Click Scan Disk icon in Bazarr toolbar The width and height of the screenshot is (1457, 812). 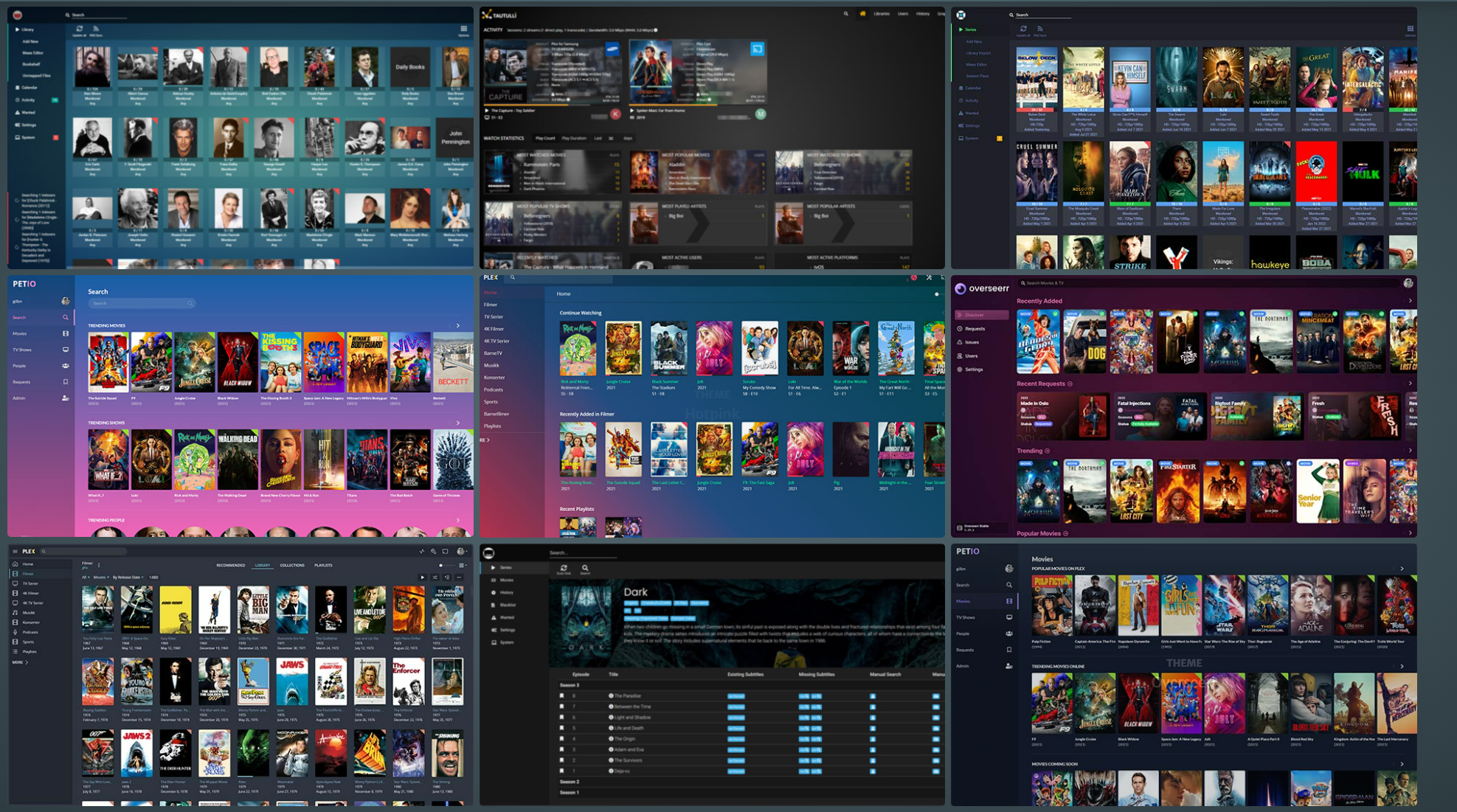[x=563, y=569]
